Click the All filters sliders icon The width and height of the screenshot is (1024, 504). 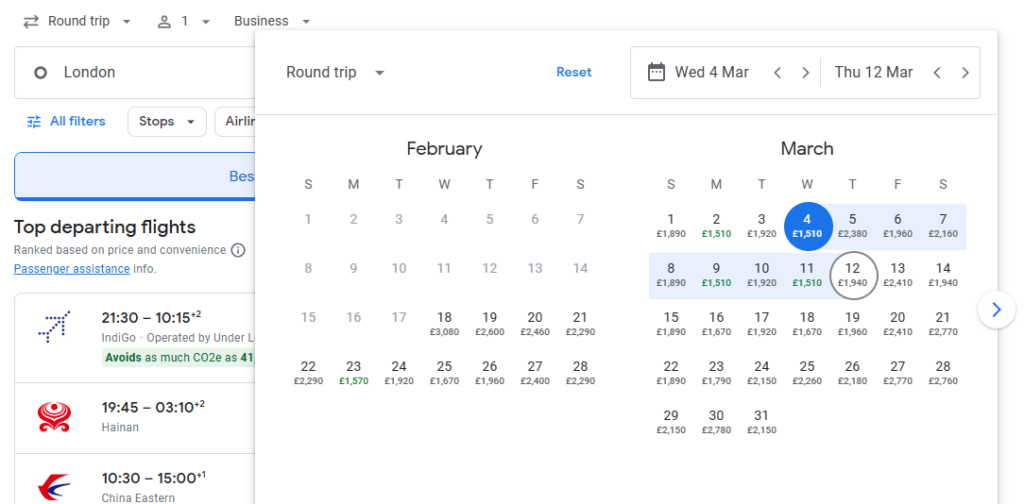34,122
